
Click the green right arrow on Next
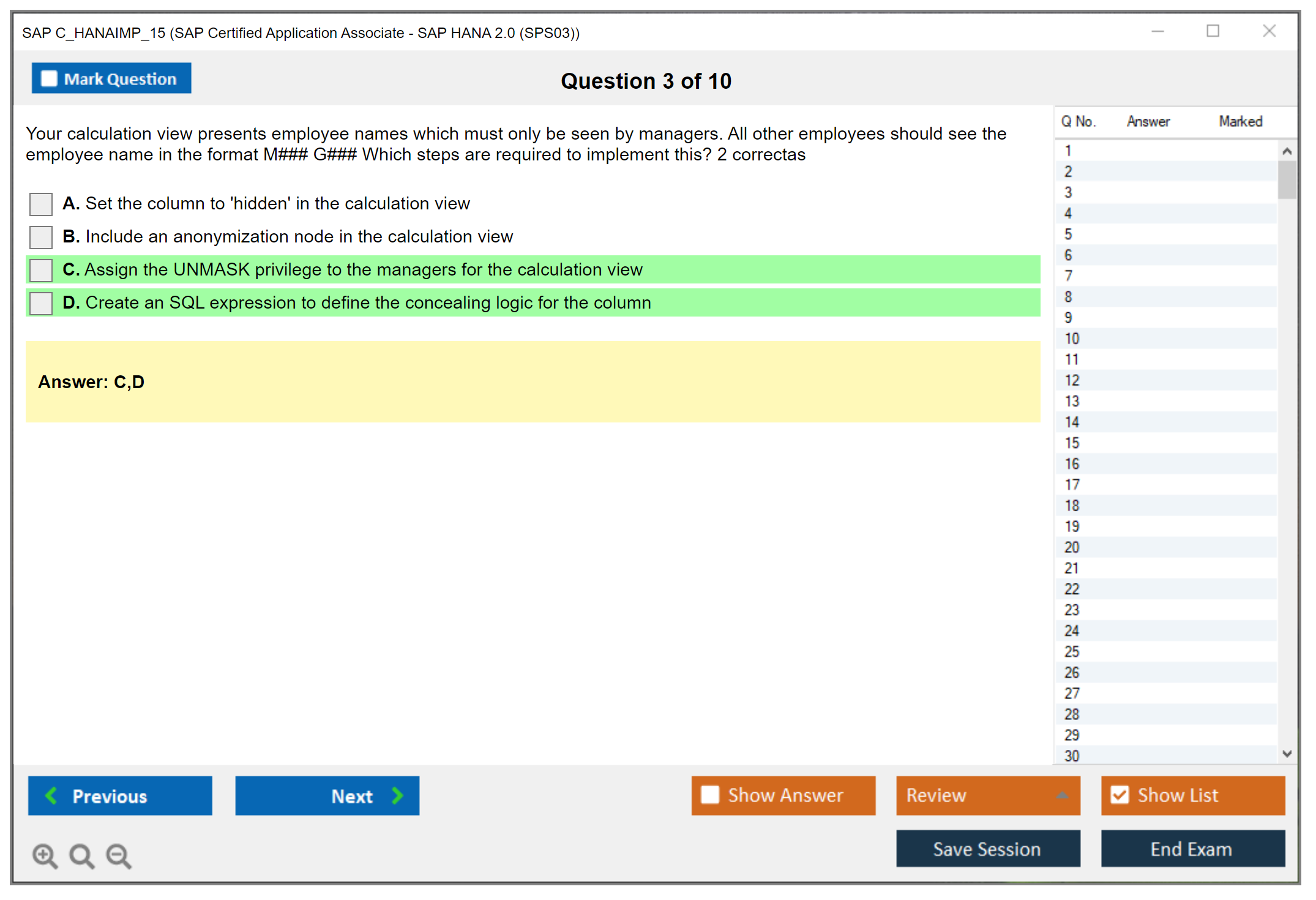(x=398, y=795)
